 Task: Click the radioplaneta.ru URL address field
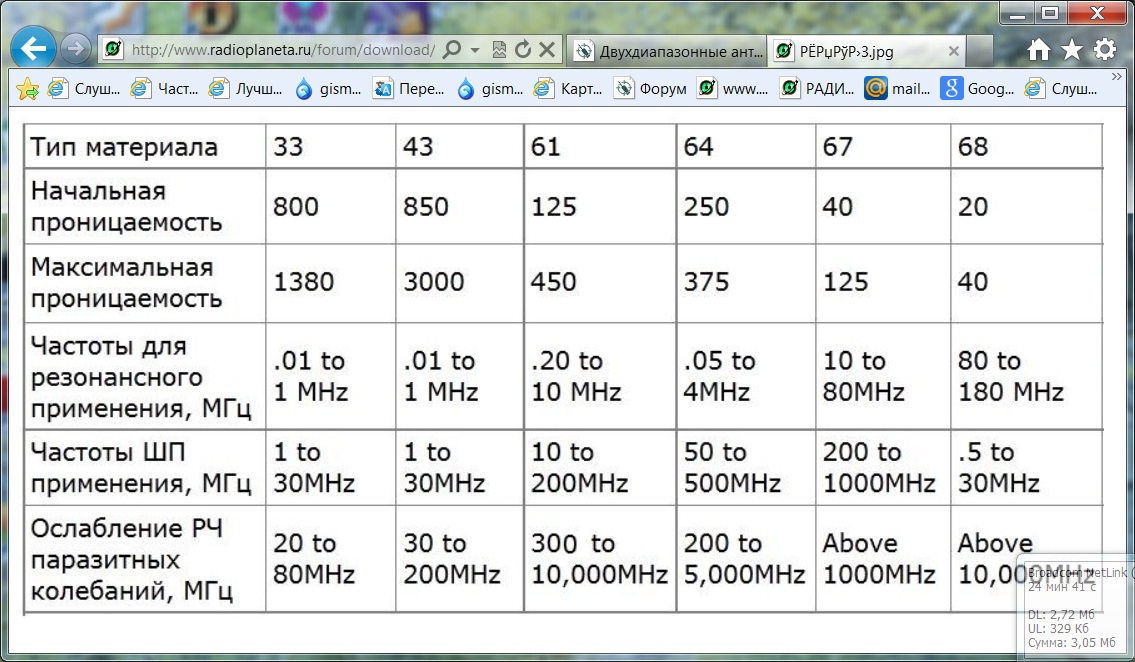[282, 50]
